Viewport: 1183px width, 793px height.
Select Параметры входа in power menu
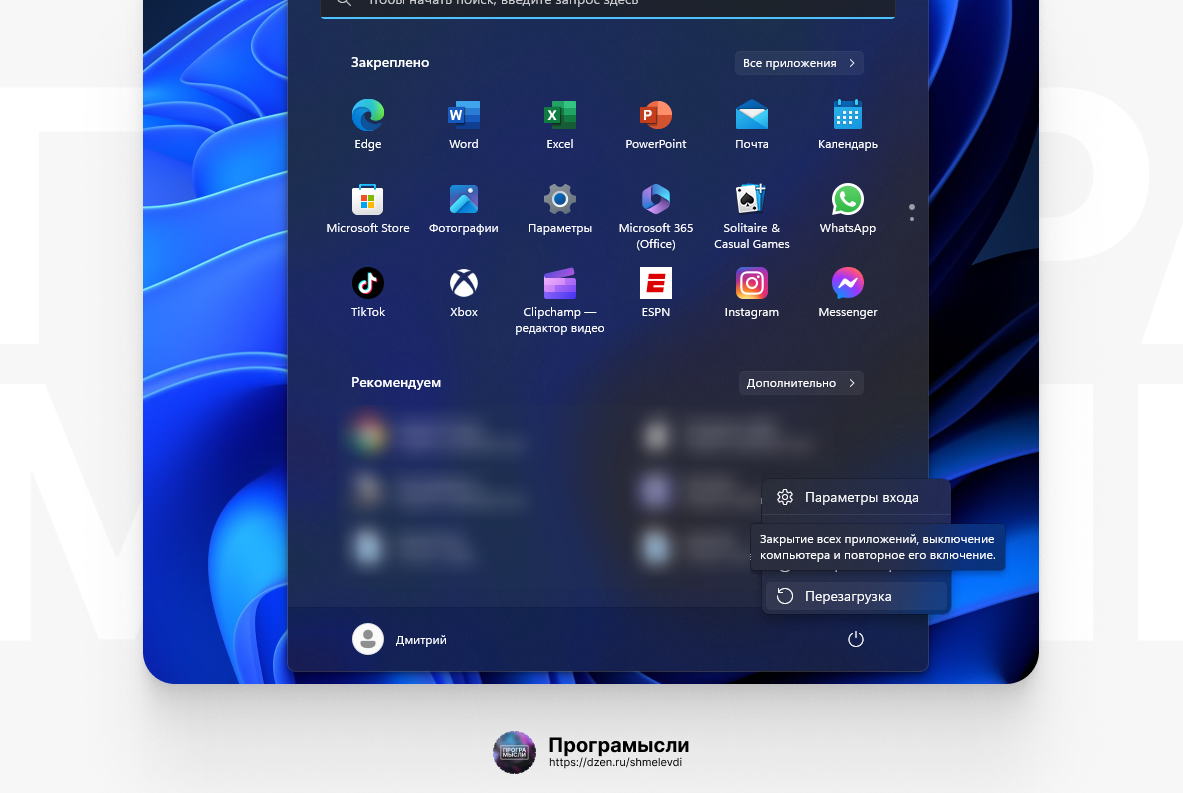pos(856,497)
